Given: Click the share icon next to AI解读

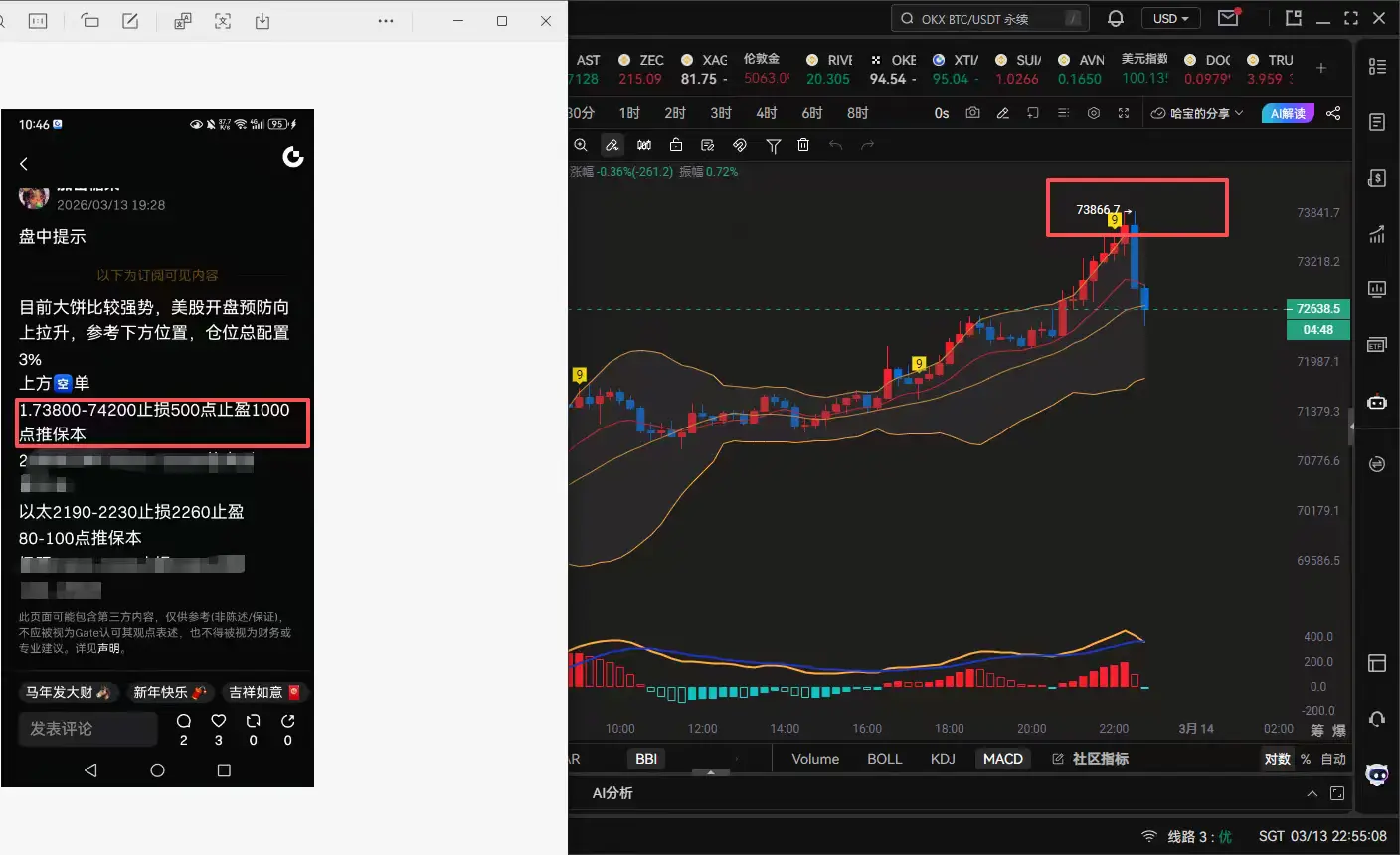Looking at the screenshot, I should pos(1333,113).
